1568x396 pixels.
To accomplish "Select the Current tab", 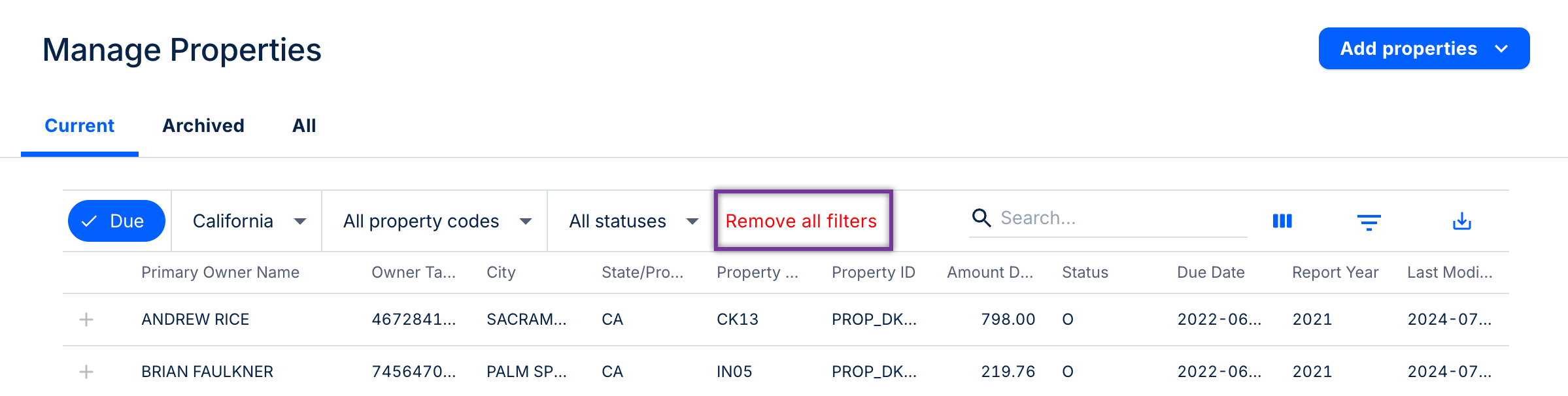I will [79, 125].
